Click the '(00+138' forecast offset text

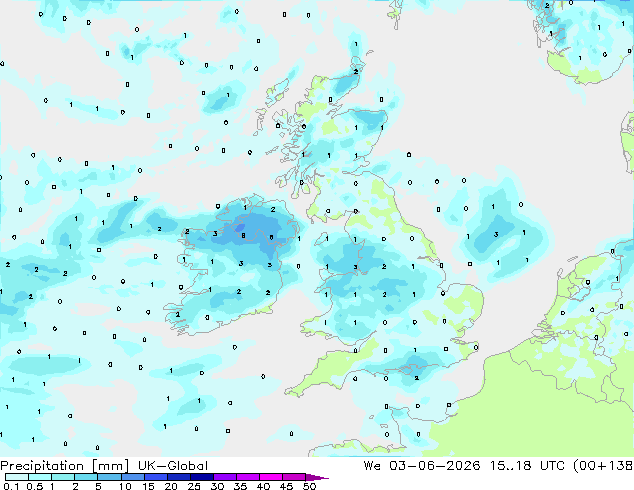click(603, 466)
